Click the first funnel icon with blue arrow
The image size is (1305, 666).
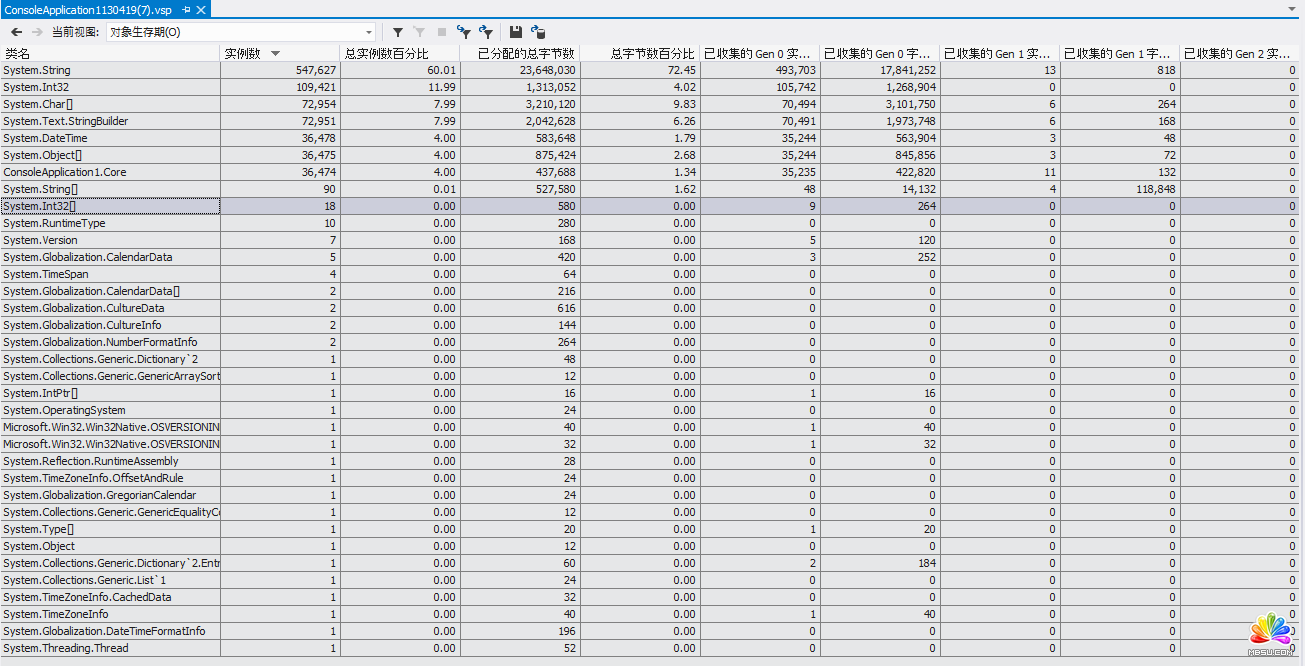pos(463,32)
